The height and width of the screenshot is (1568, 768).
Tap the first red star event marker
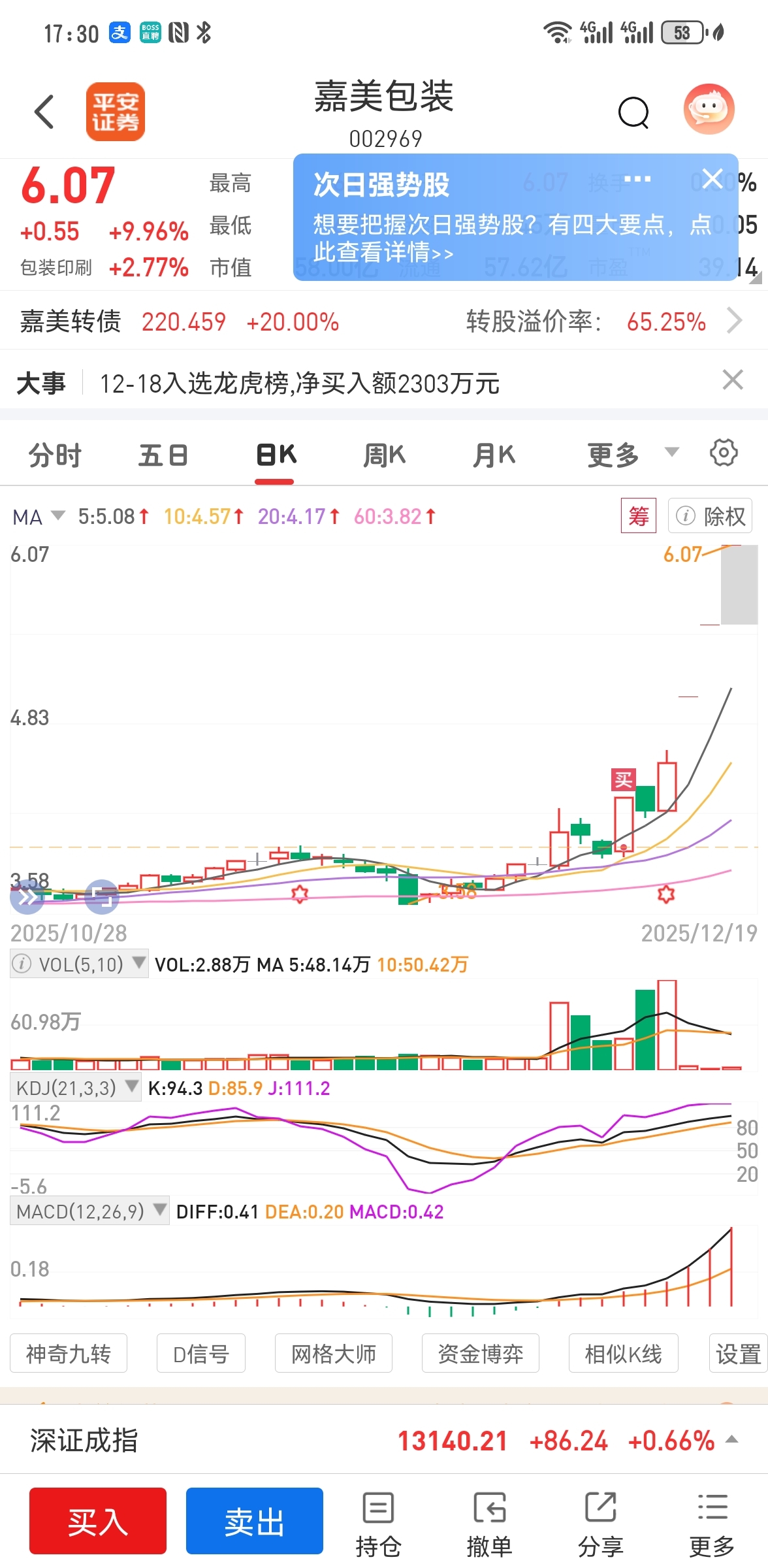click(x=300, y=893)
